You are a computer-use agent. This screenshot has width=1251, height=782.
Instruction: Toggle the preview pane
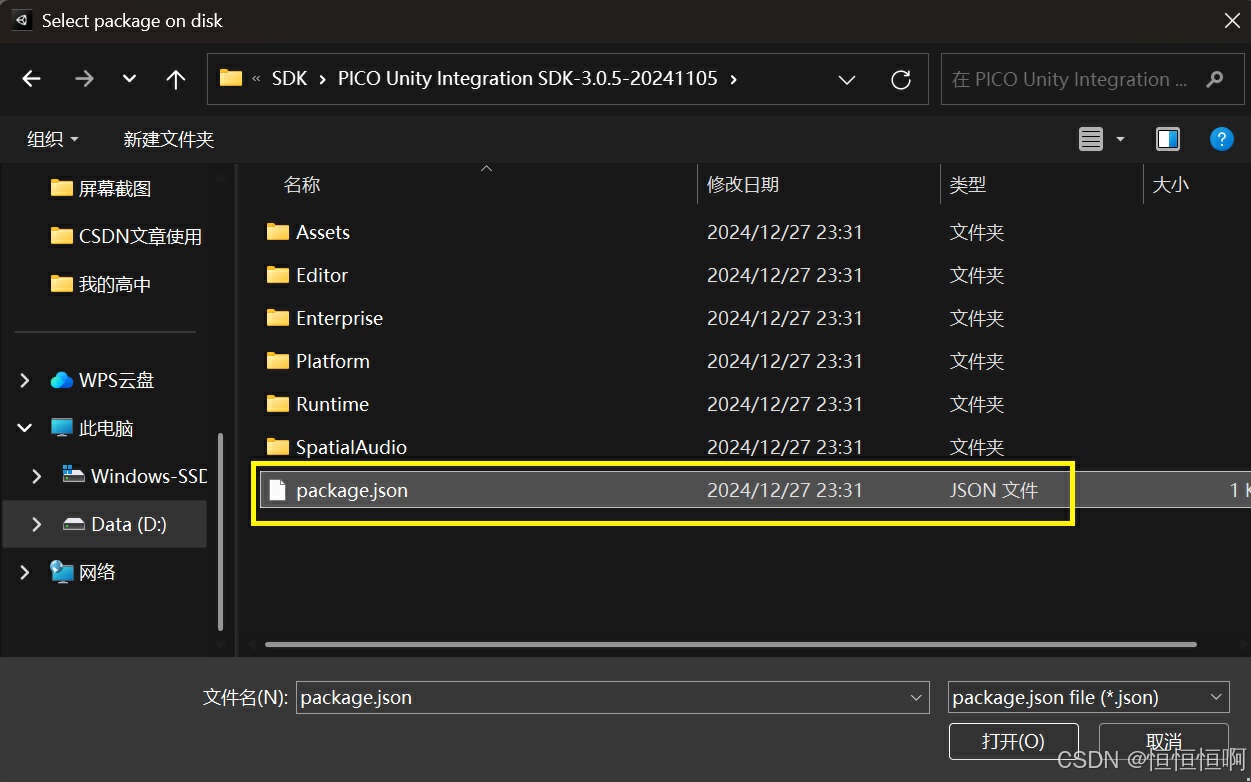tap(1168, 139)
